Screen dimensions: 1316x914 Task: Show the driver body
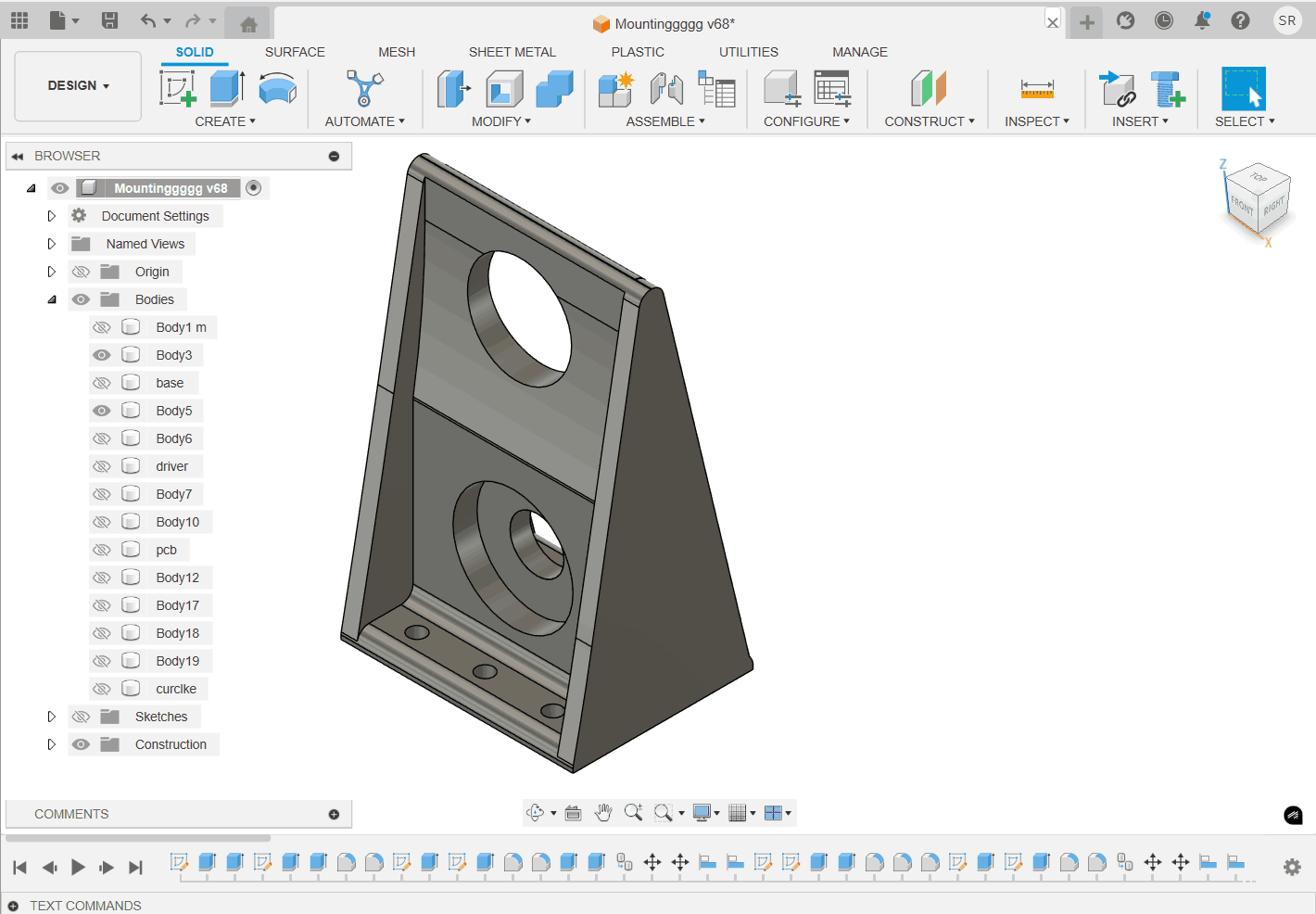(102, 466)
